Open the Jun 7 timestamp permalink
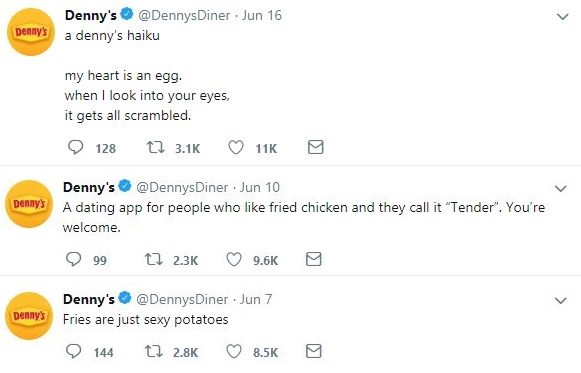Image resolution: width=581 pixels, height=373 pixels. click(256, 299)
